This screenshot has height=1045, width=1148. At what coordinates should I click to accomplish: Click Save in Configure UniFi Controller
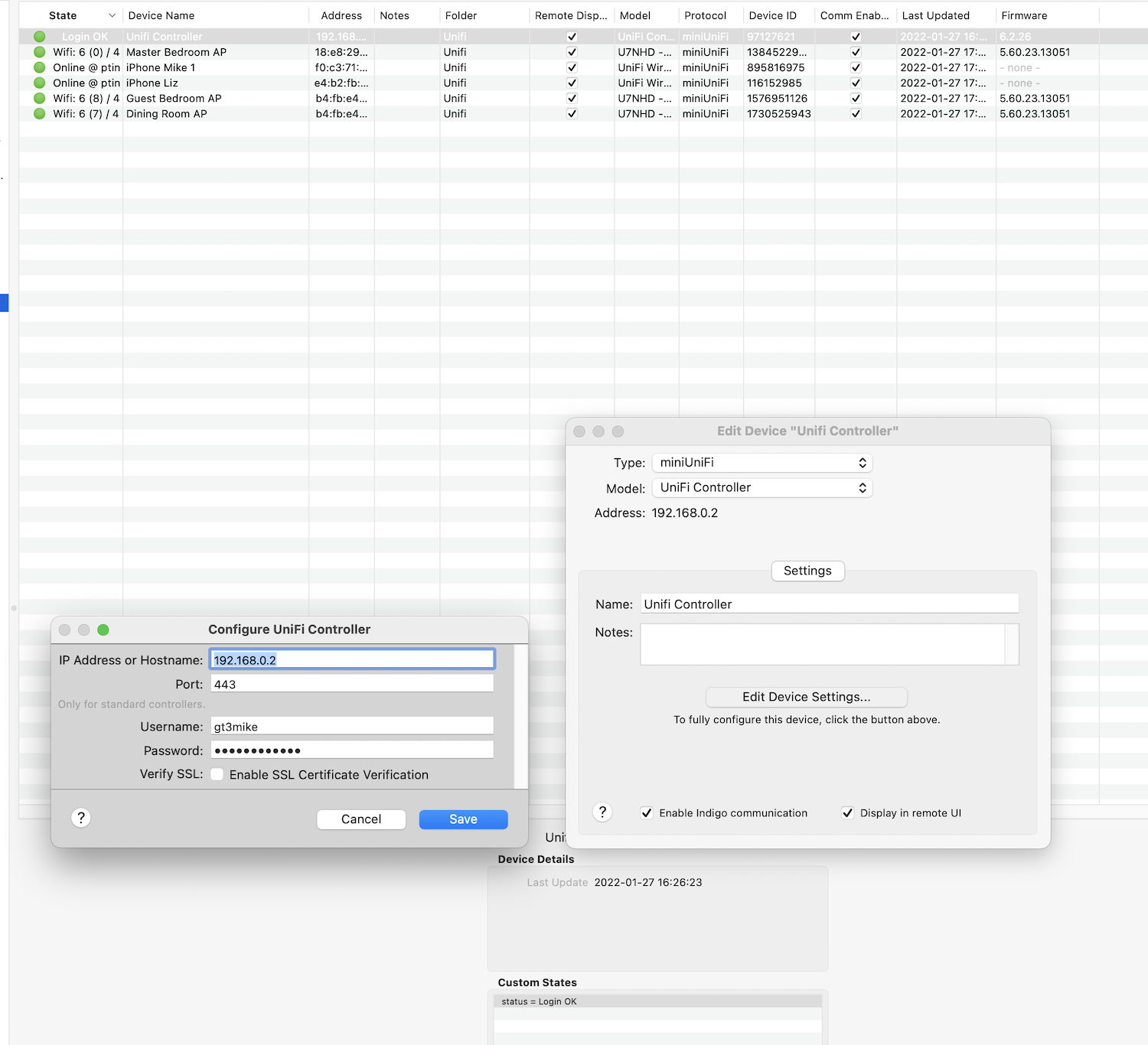coord(463,819)
